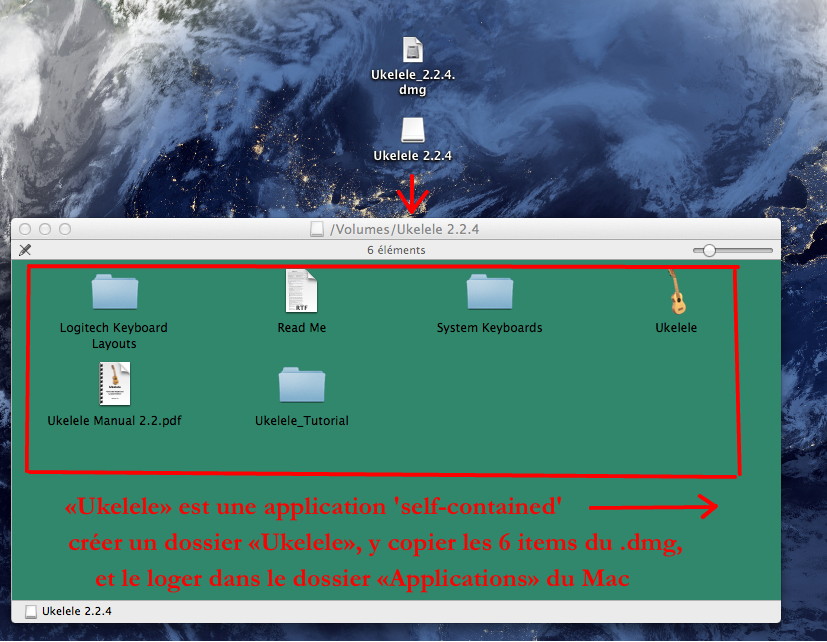827x642 pixels.
Task: Click the "Read Me" file name
Action: (302, 328)
